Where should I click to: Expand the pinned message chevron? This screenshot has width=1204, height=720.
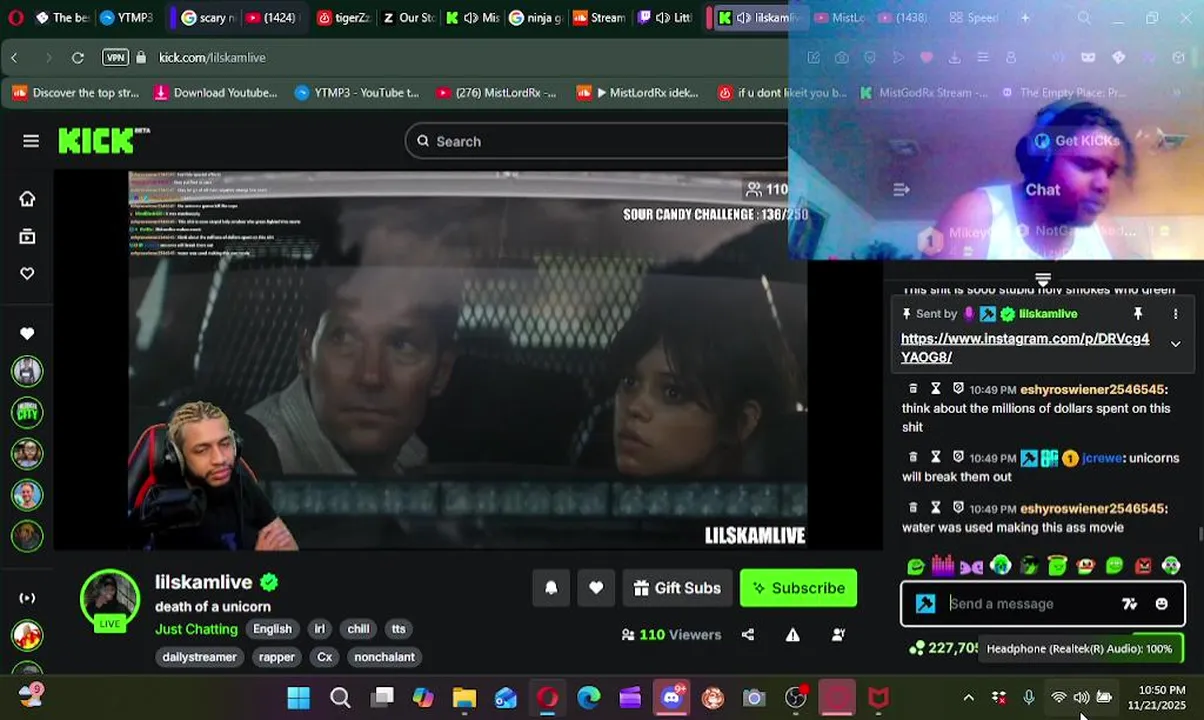tap(1175, 344)
